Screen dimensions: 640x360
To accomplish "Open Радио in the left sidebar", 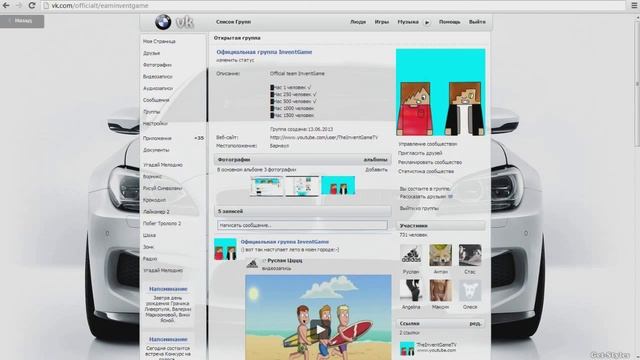I will (150, 259).
